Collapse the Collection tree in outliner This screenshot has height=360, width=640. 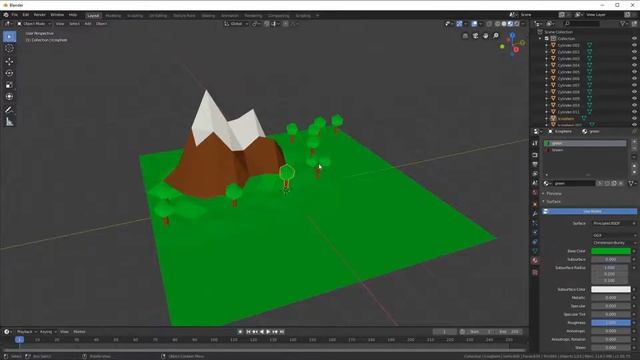[541, 39]
